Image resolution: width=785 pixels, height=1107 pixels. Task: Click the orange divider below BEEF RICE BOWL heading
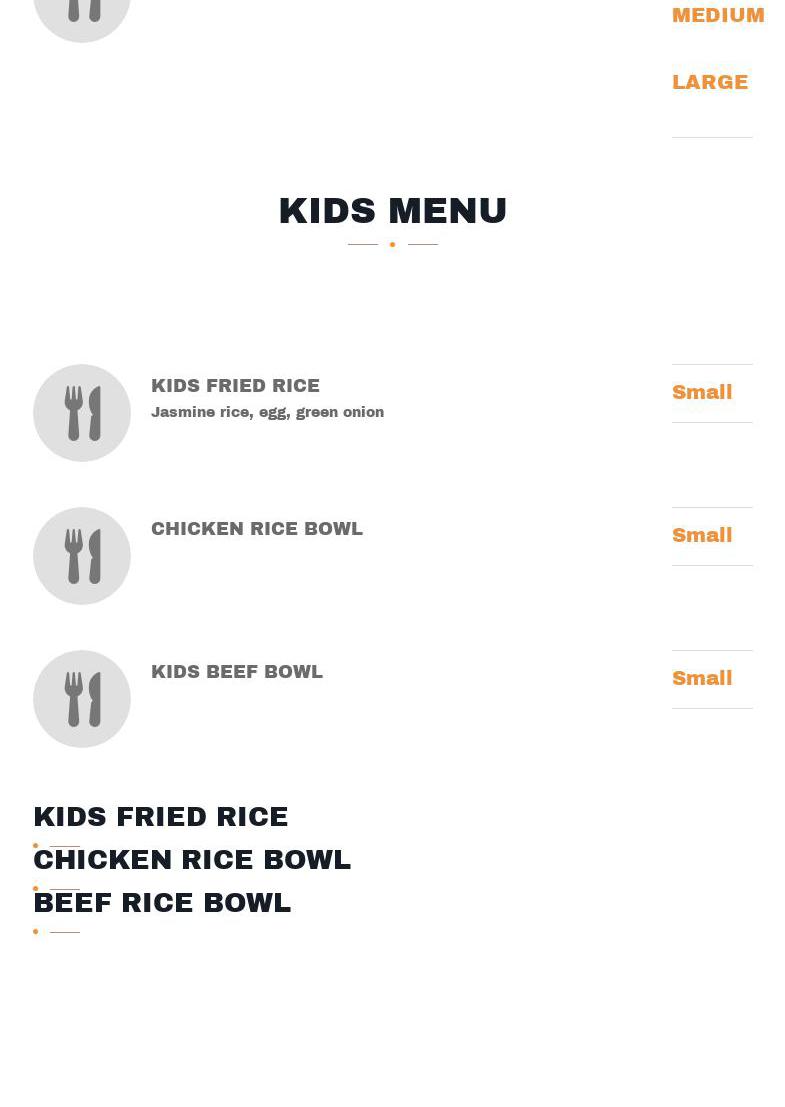click(57, 932)
